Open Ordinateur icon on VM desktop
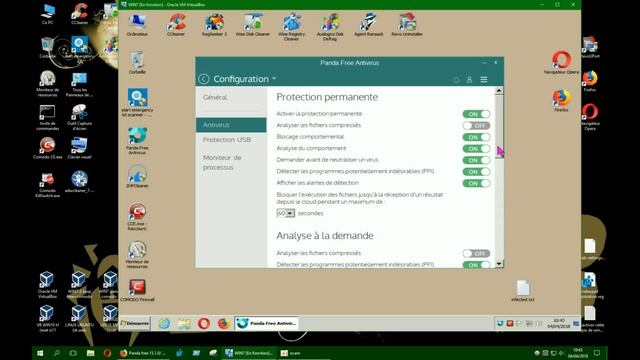Image resolution: width=640 pixels, height=360 pixels. click(x=137, y=24)
